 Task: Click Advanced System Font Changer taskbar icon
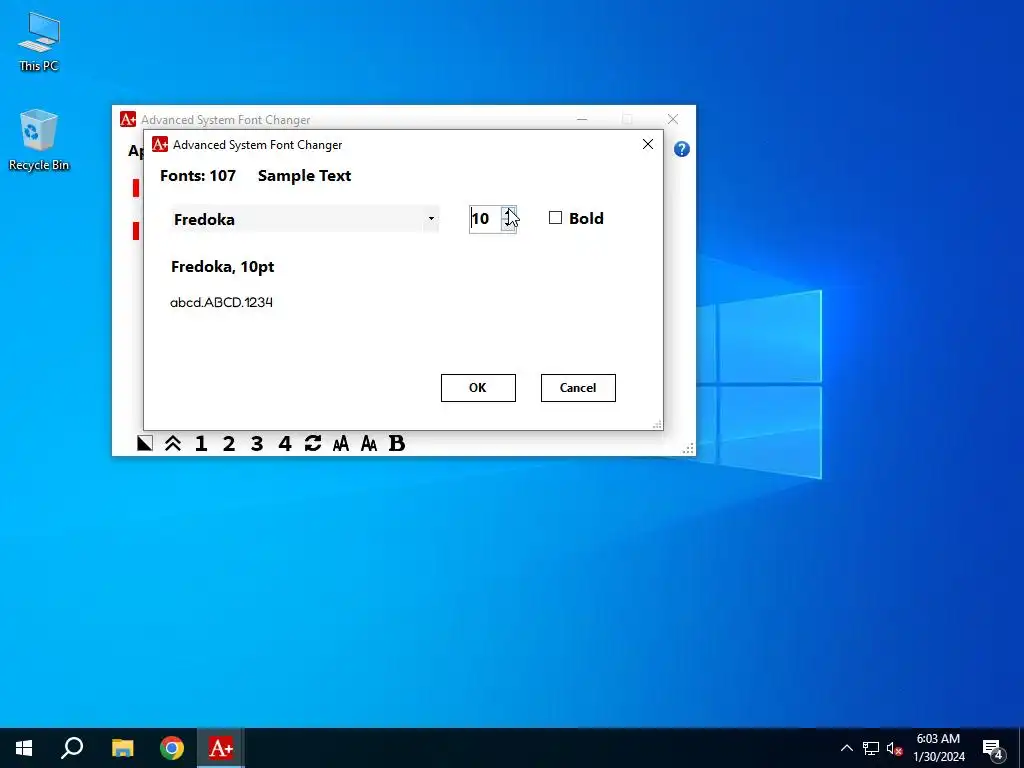click(221, 748)
